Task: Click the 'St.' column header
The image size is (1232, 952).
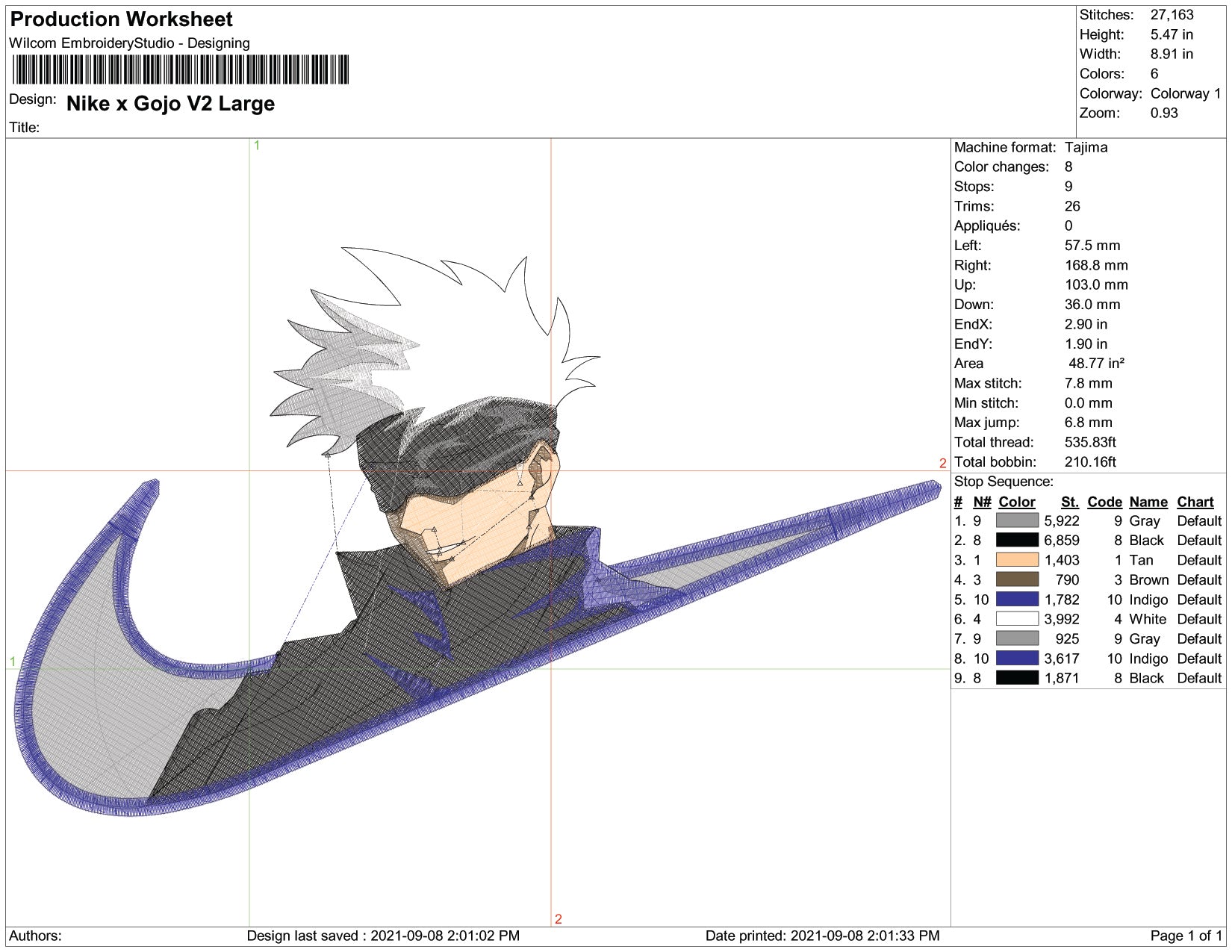Action: point(1070,502)
